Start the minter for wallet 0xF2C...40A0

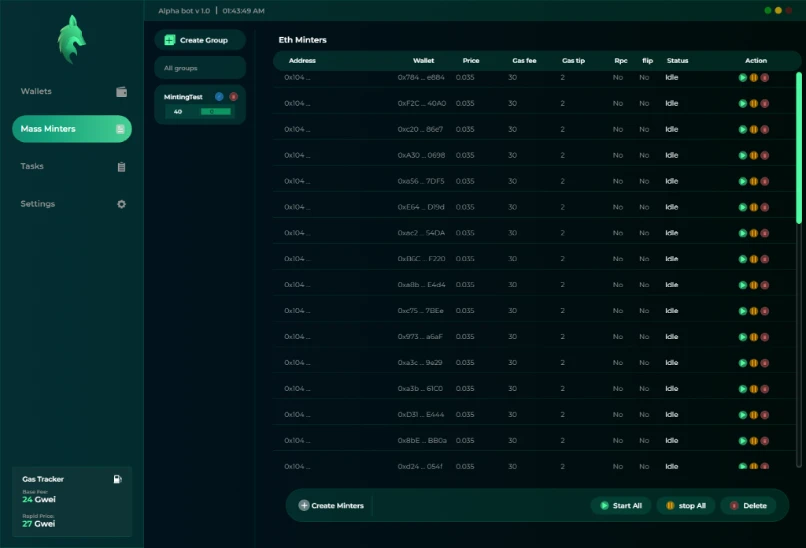point(742,103)
